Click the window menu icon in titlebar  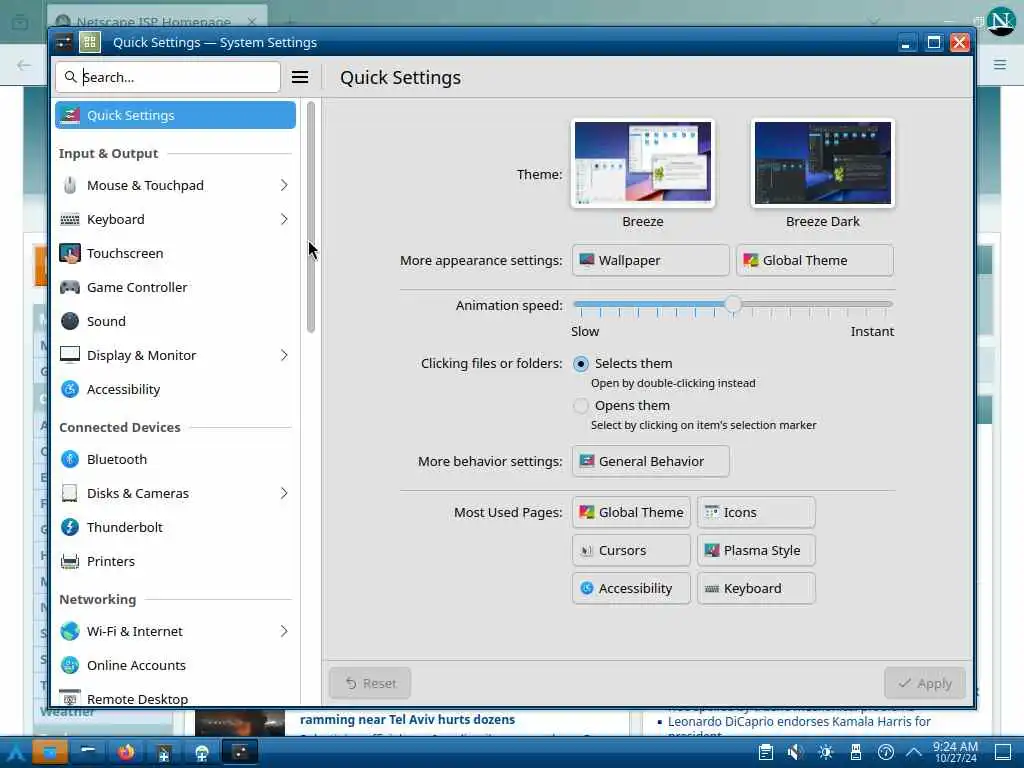point(63,42)
